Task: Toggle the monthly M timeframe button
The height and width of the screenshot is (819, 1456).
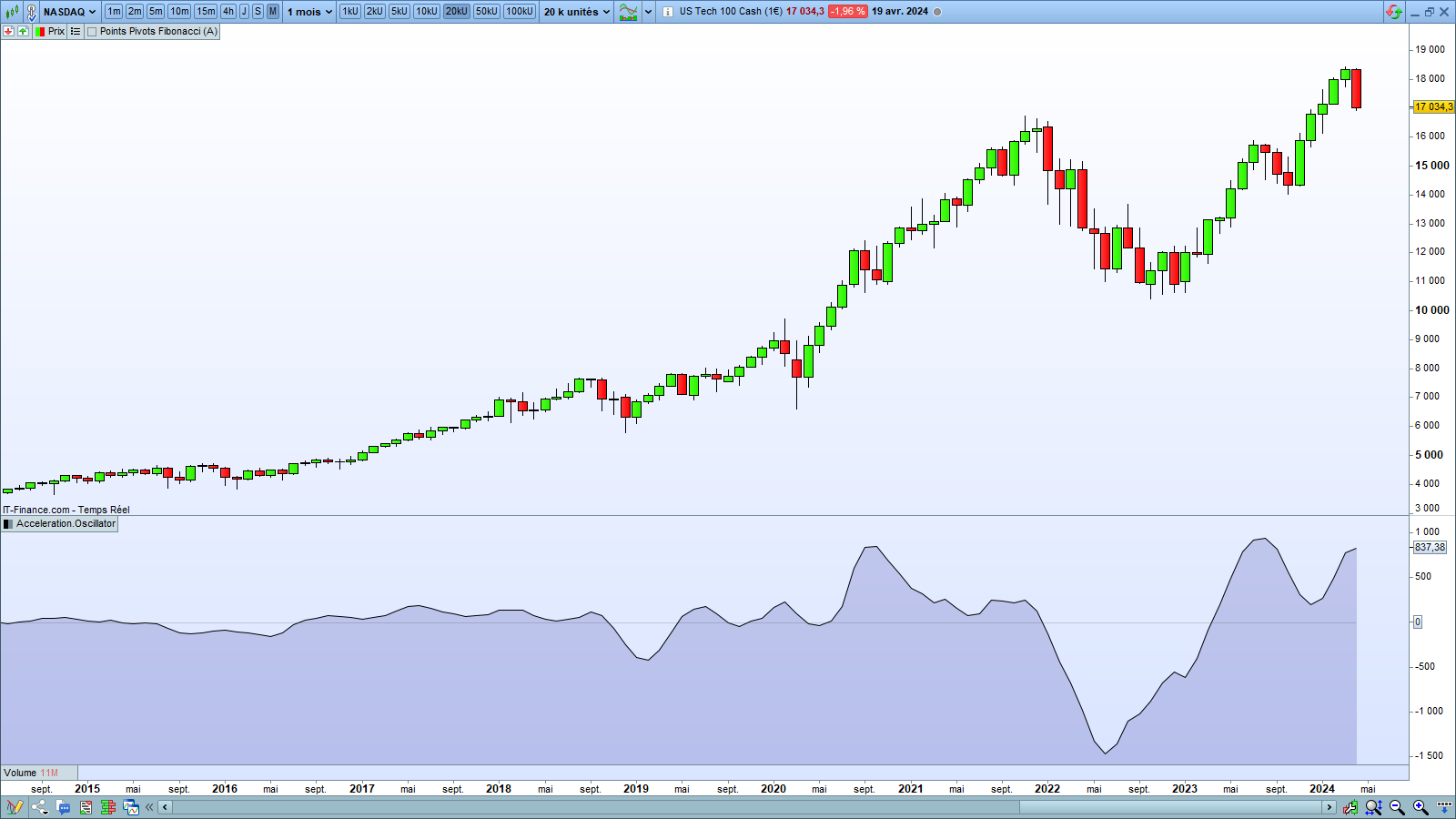Action: (x=272, y=12)
